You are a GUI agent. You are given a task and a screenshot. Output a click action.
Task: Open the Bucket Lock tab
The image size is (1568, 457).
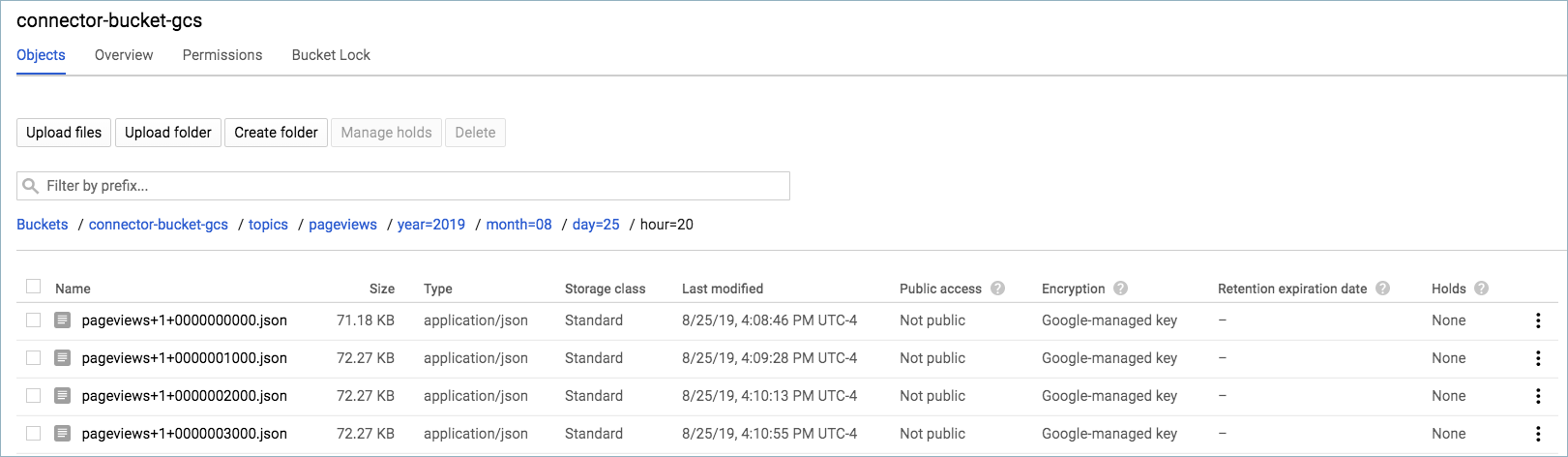tap(331, 55)
